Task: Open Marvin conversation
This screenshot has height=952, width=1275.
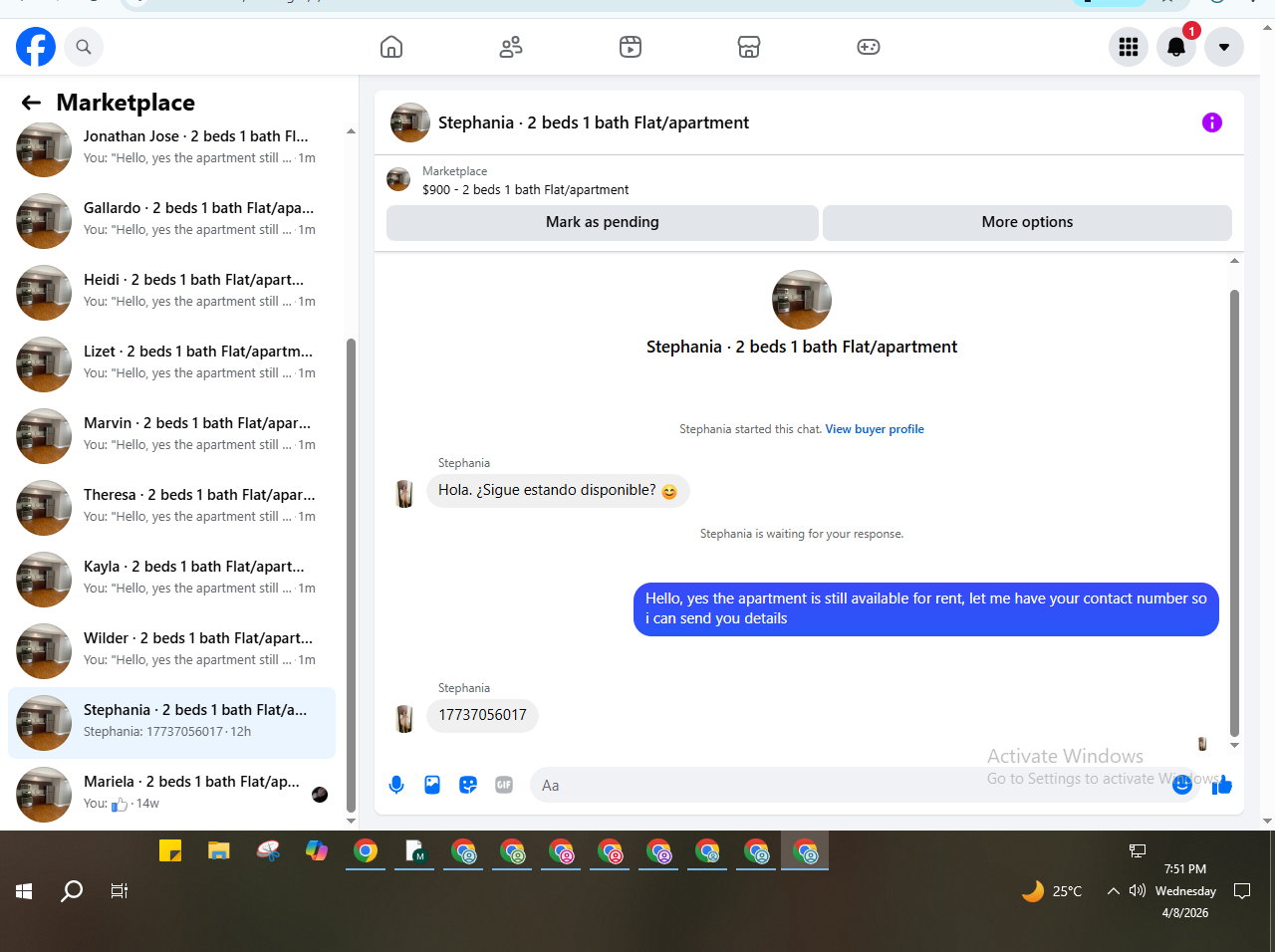Action: [171, 434]
